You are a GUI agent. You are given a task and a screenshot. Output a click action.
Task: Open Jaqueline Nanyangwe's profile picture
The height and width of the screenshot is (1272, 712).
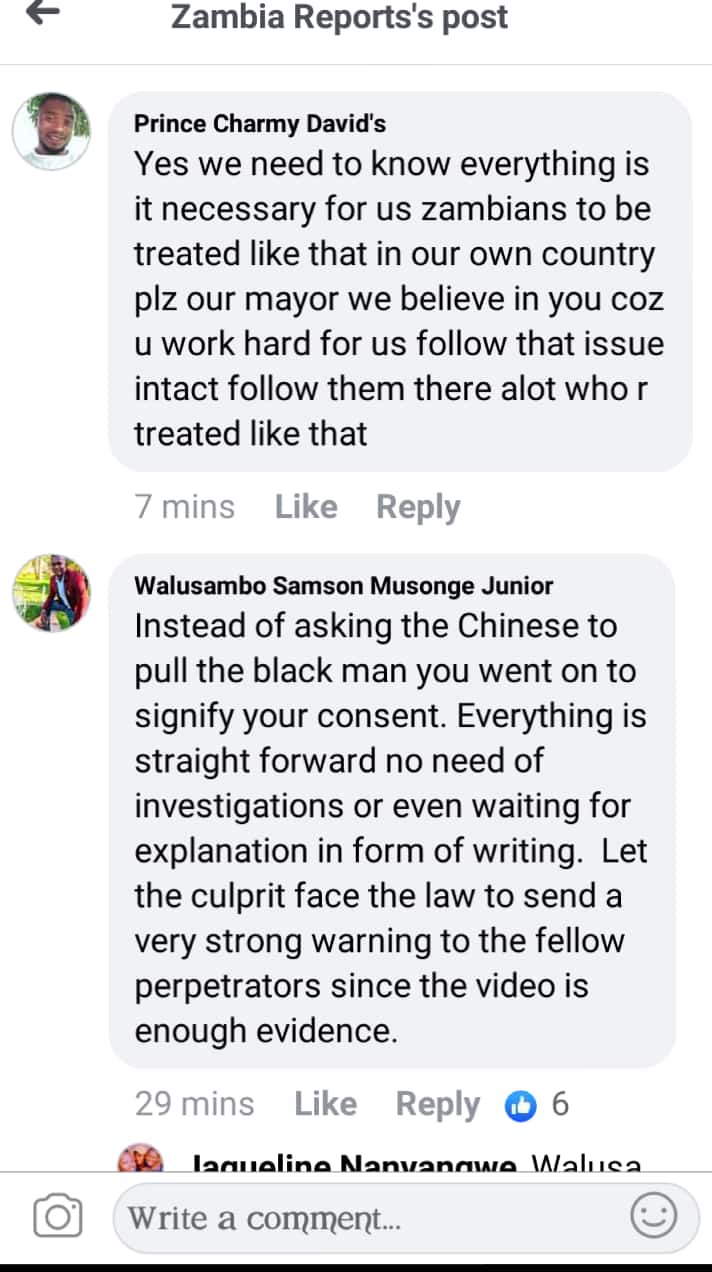pyautogui.click(x=140, y=1160)
